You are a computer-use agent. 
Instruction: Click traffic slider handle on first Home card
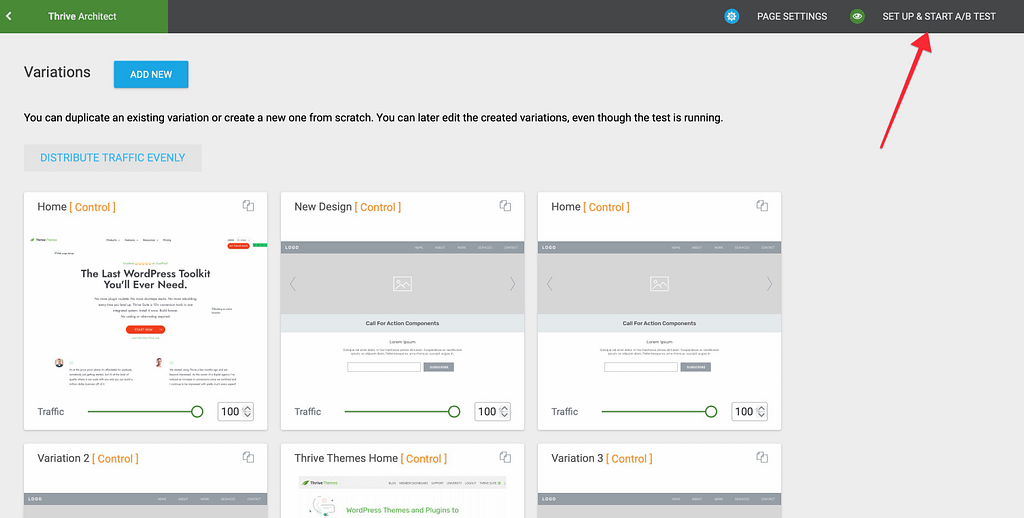(x=197, y=411)
